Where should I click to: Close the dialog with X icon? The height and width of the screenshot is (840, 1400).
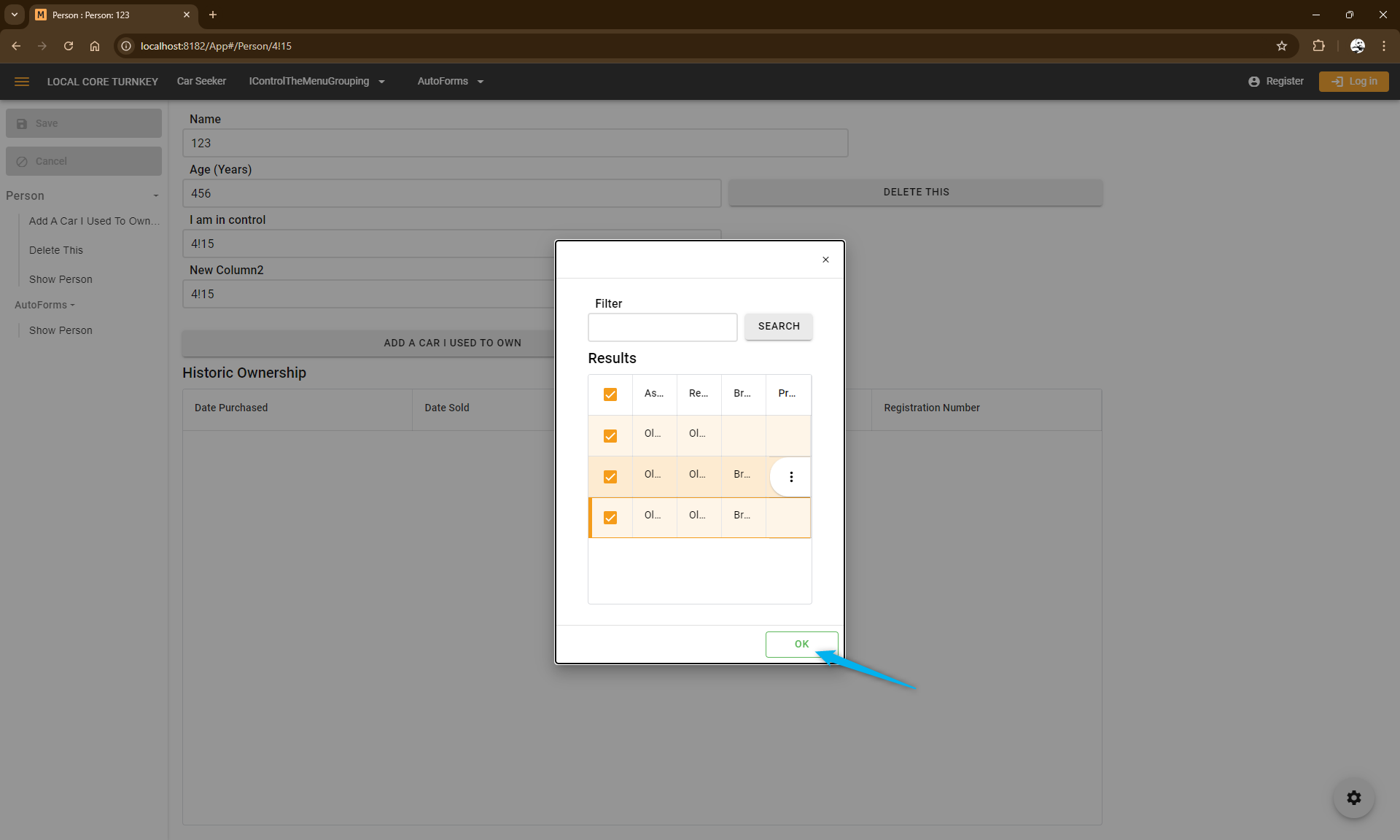coord(825,260)
